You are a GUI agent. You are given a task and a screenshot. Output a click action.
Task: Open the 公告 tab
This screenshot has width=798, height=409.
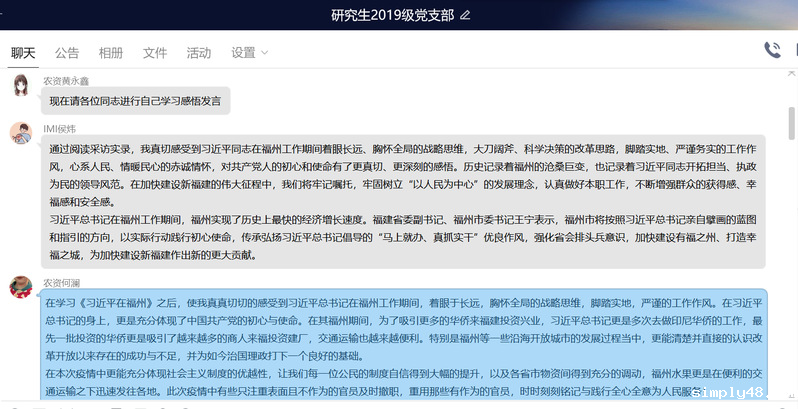[67, 52]
